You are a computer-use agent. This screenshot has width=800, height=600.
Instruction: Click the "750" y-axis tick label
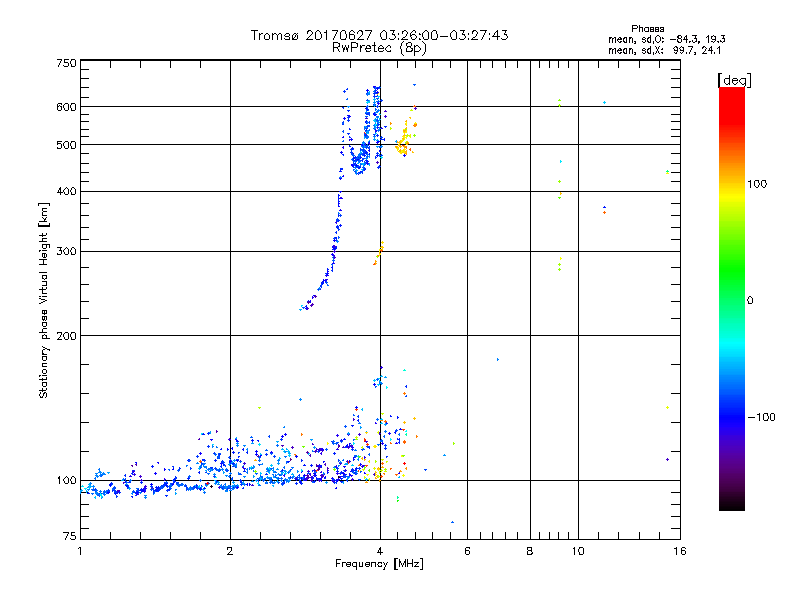point(66,62)
